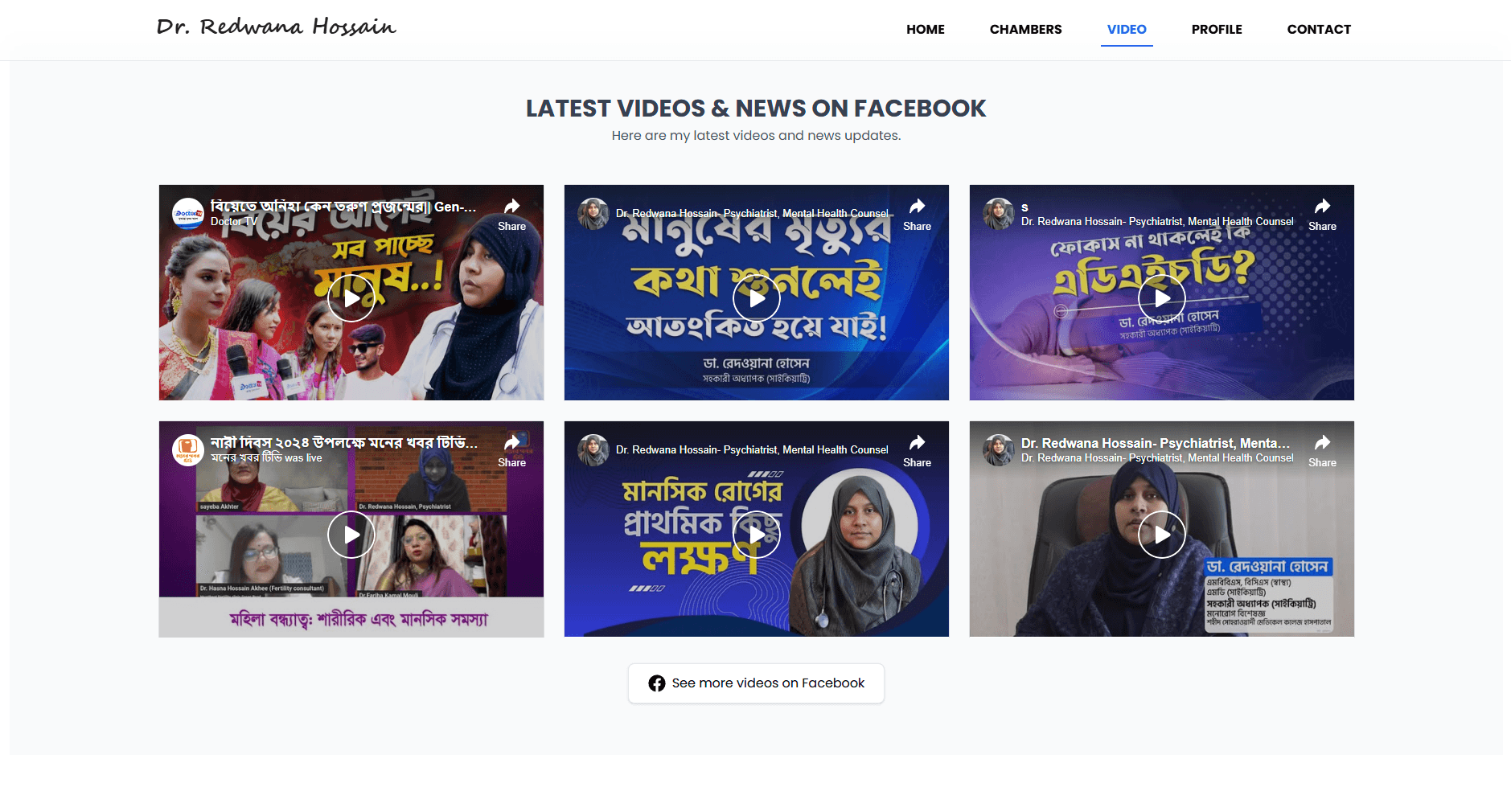Click the Doctor TV channel avatar
The image size is (1511, 812).
188,214
